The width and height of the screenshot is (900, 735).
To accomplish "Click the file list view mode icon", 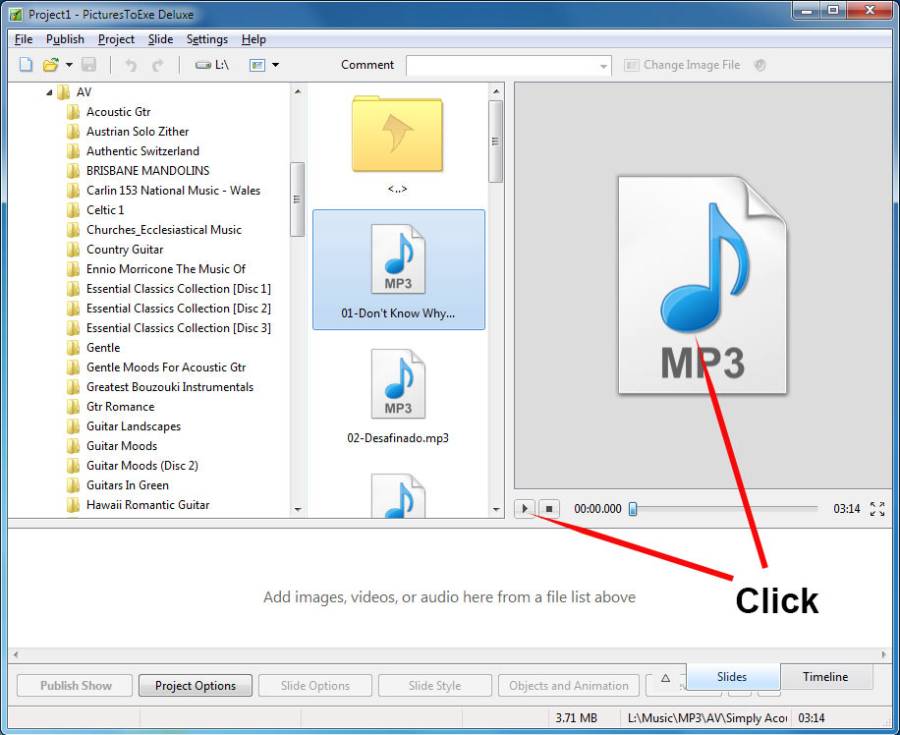I will pyautogui.click(x=256, y=65).
